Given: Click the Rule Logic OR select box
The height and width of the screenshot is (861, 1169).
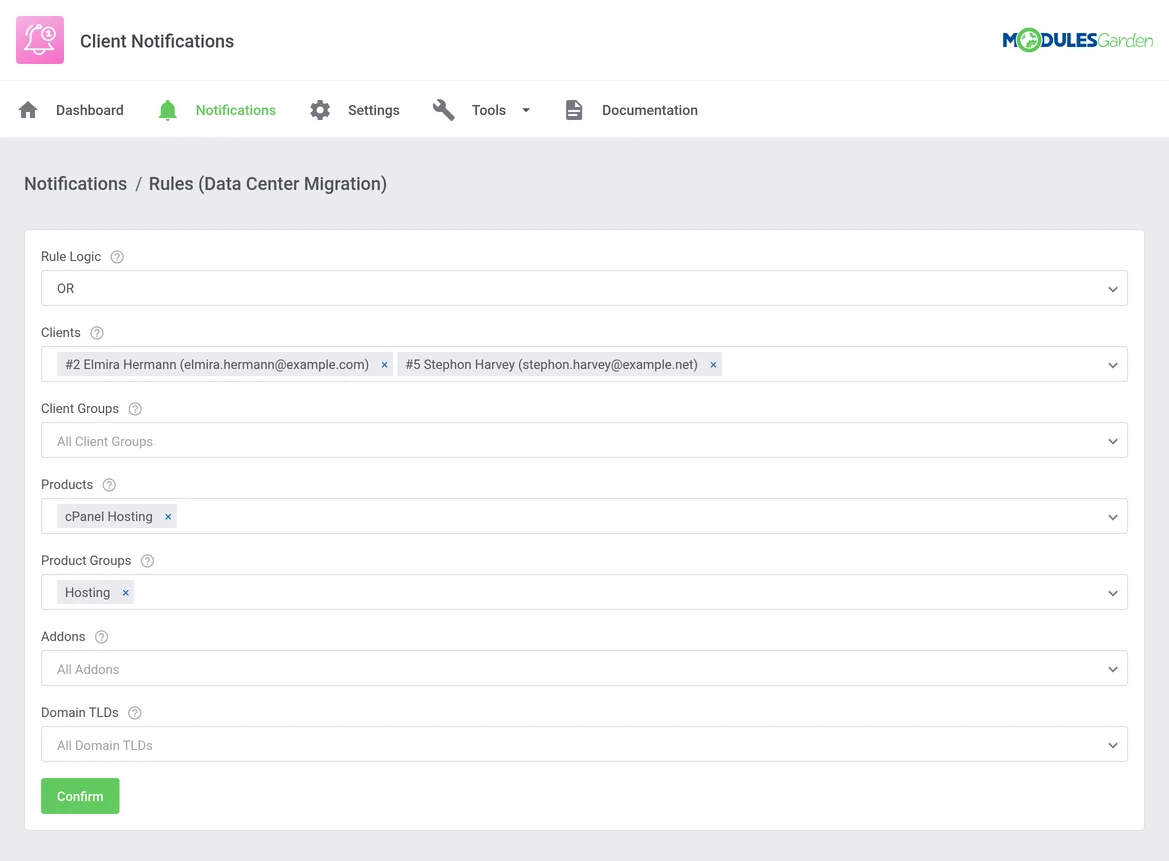Looking at the screenshot, I should [584, 288].
